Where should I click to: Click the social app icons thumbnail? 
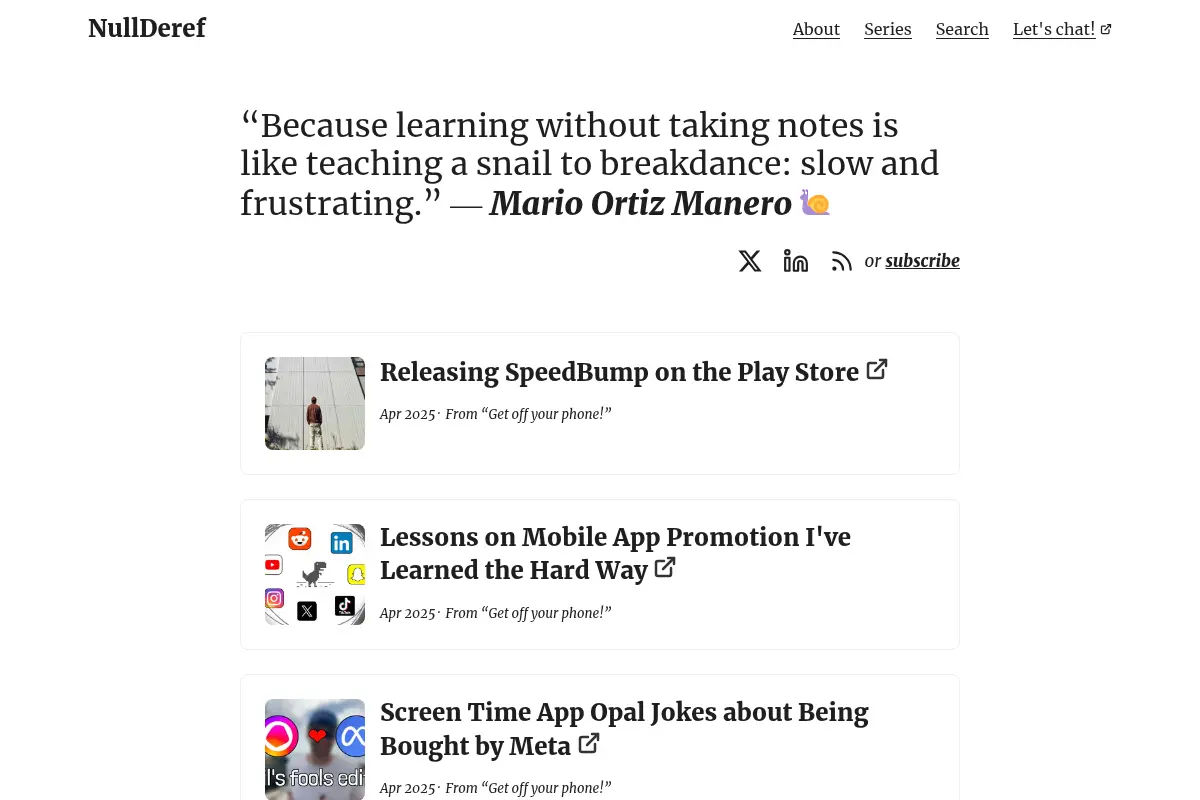click(315, 574)
